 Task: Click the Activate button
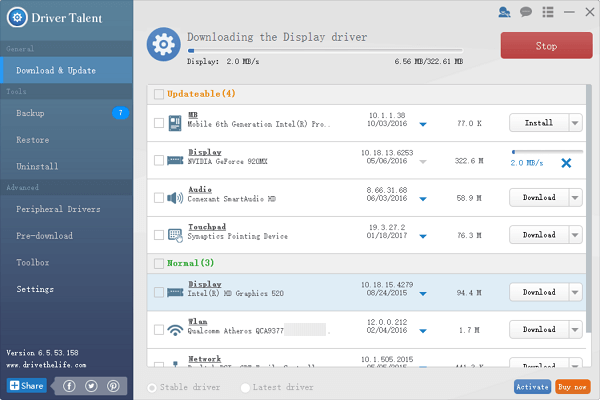532,387
